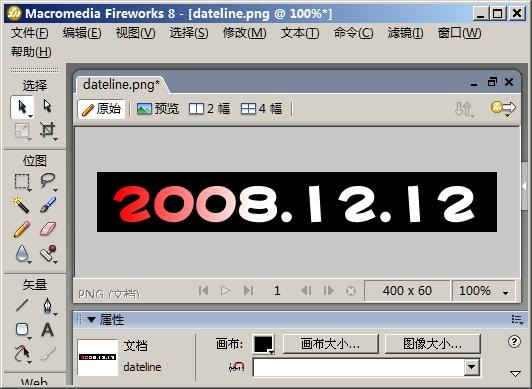Select the Marquee selection tool
The image size is (532, 389).
(x=22, y=182)
